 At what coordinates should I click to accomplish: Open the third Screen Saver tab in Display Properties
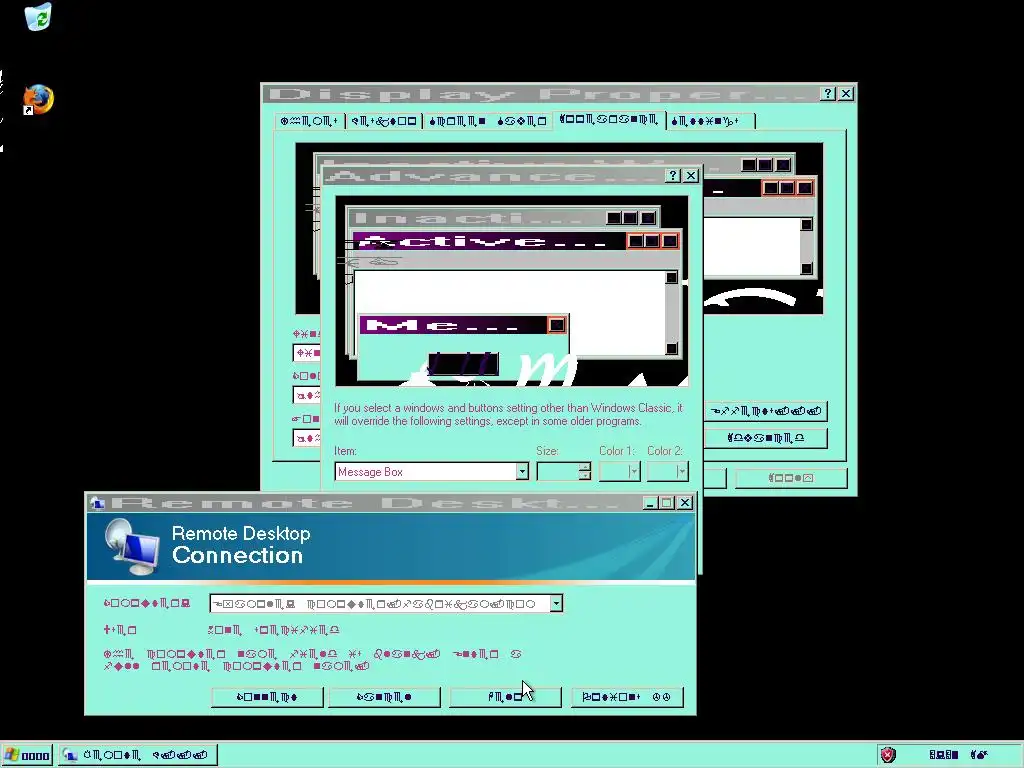(488, 121)
